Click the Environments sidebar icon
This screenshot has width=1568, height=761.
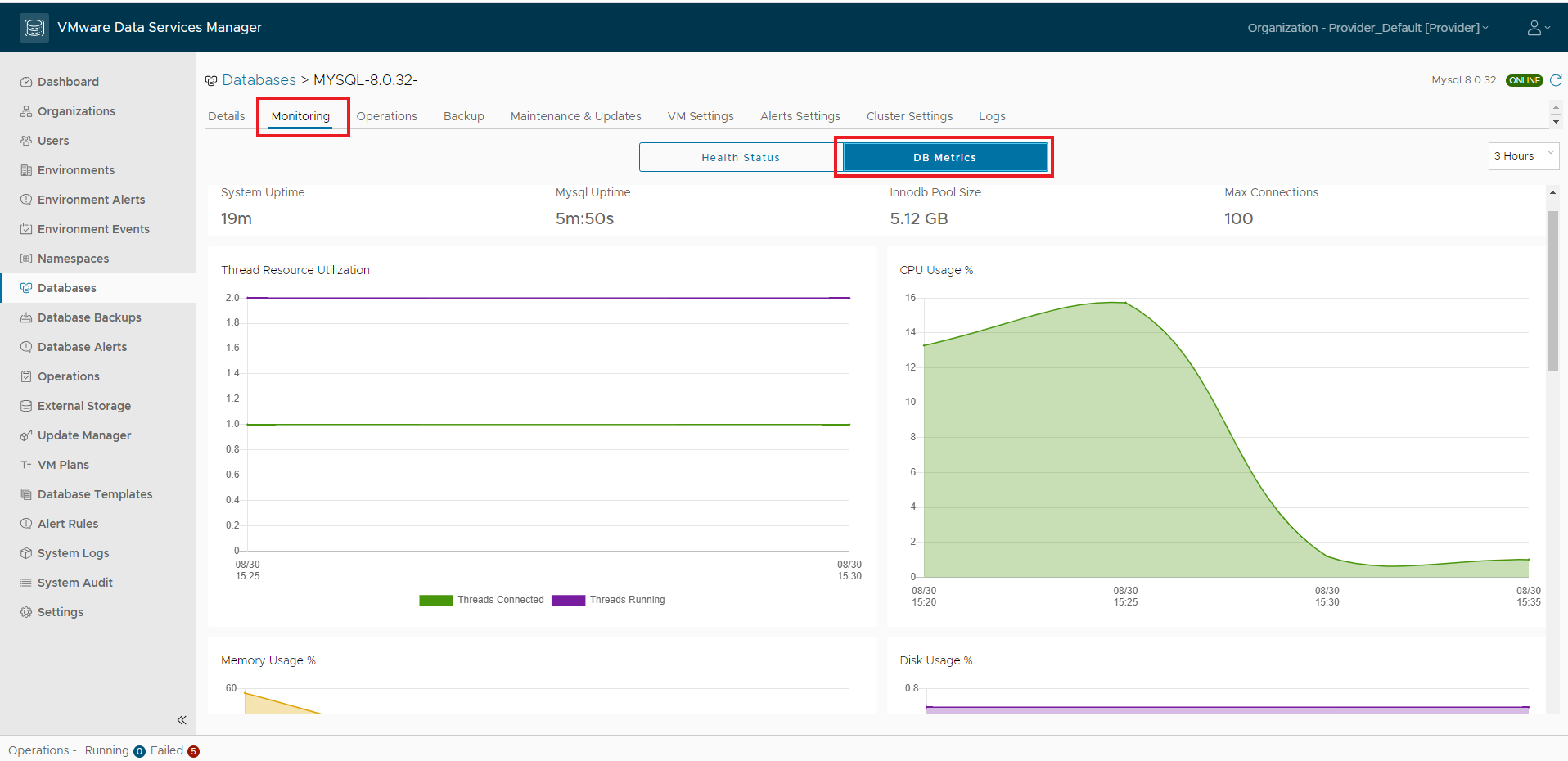pyautogui.click(x=26, y=170)
